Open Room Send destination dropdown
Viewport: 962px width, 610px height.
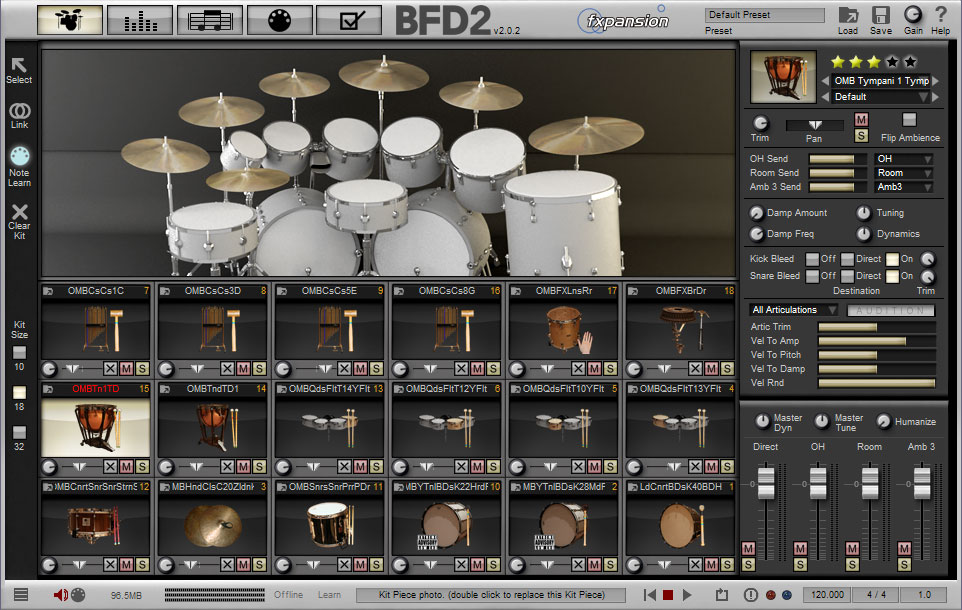tap(903, 173)
